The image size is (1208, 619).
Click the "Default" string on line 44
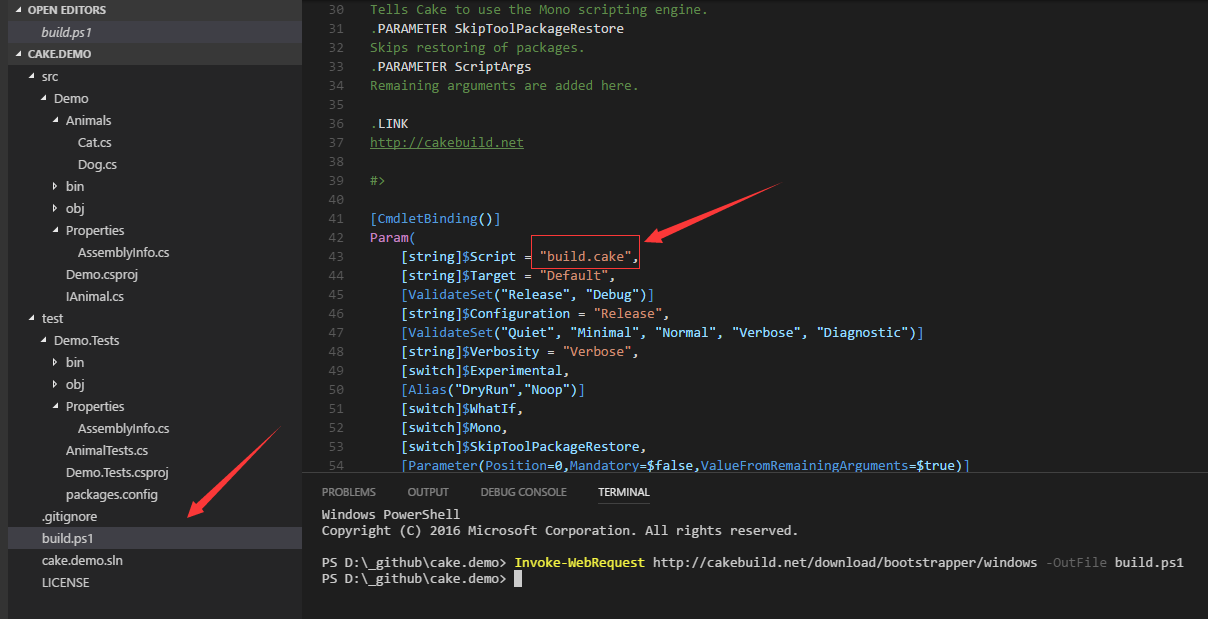[573, 276]
